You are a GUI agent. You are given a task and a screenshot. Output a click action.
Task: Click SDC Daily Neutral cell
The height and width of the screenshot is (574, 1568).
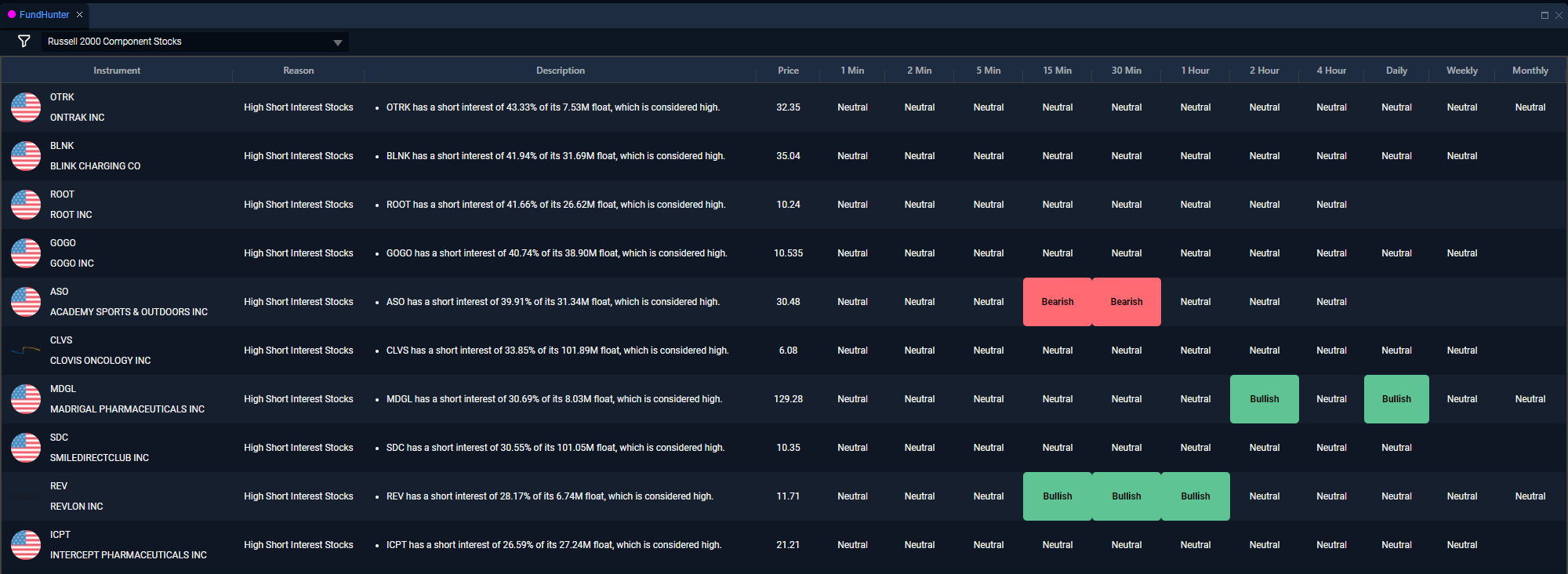1396,448
